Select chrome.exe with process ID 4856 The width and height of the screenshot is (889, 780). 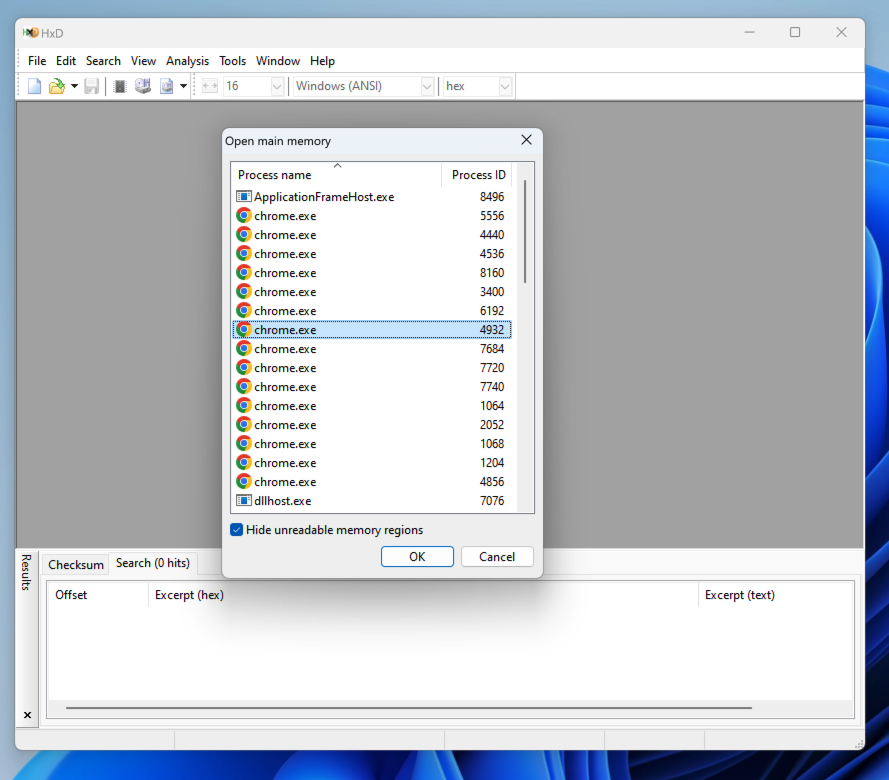(372, 482)
